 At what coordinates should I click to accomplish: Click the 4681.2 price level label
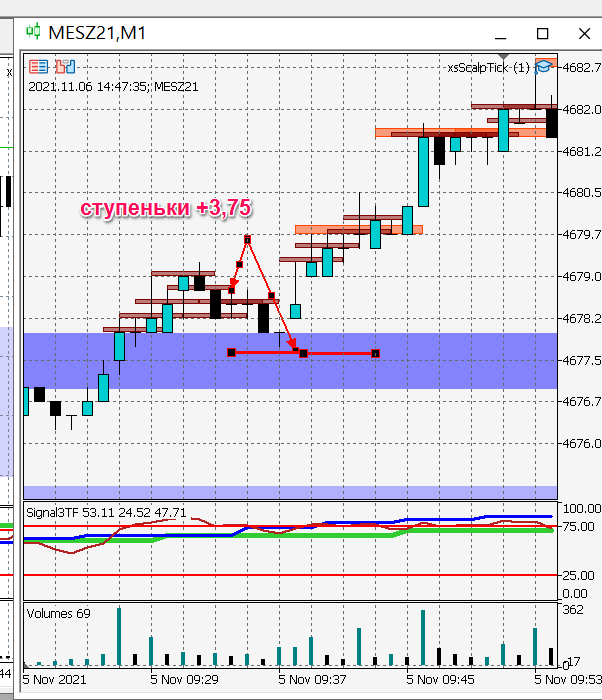pos(582,152)
